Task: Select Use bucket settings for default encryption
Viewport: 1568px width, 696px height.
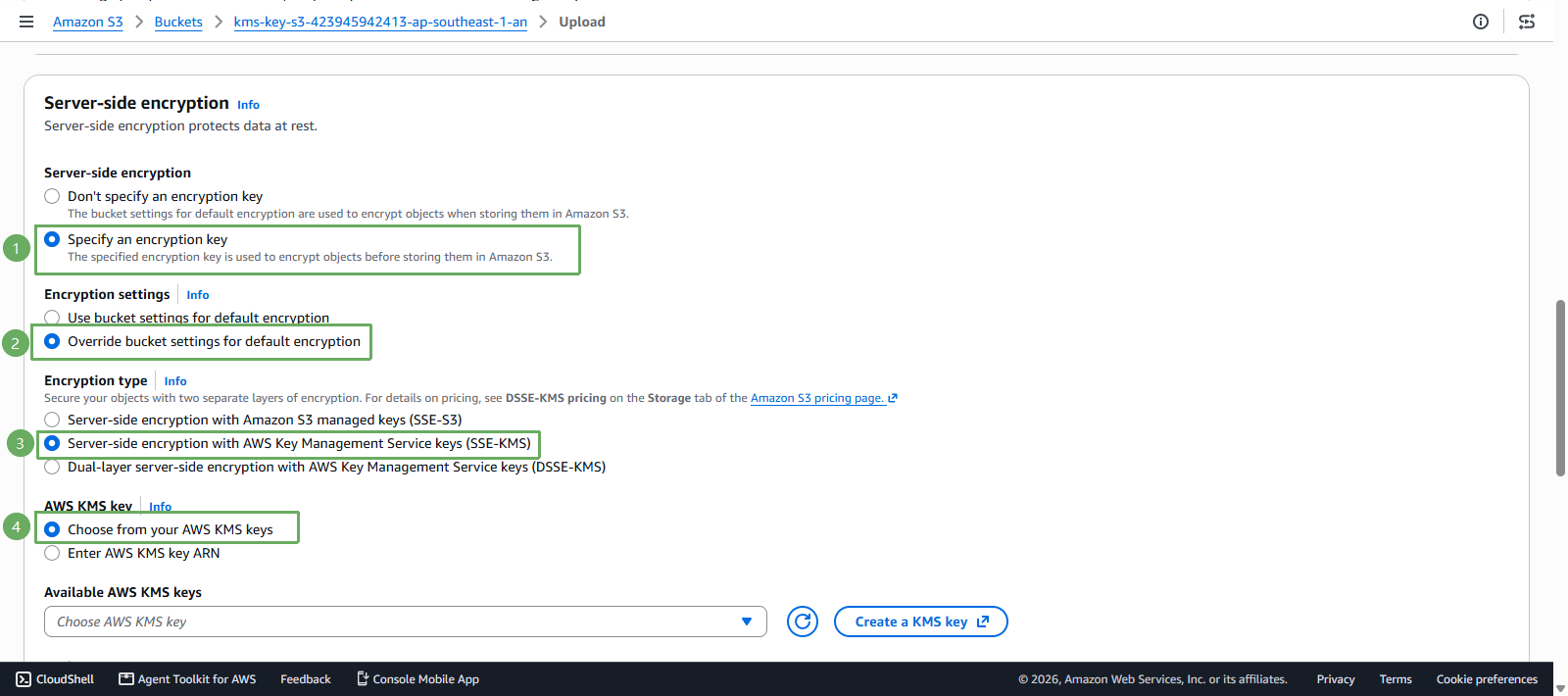Action: pyautogui.click(x=52, y=318)
